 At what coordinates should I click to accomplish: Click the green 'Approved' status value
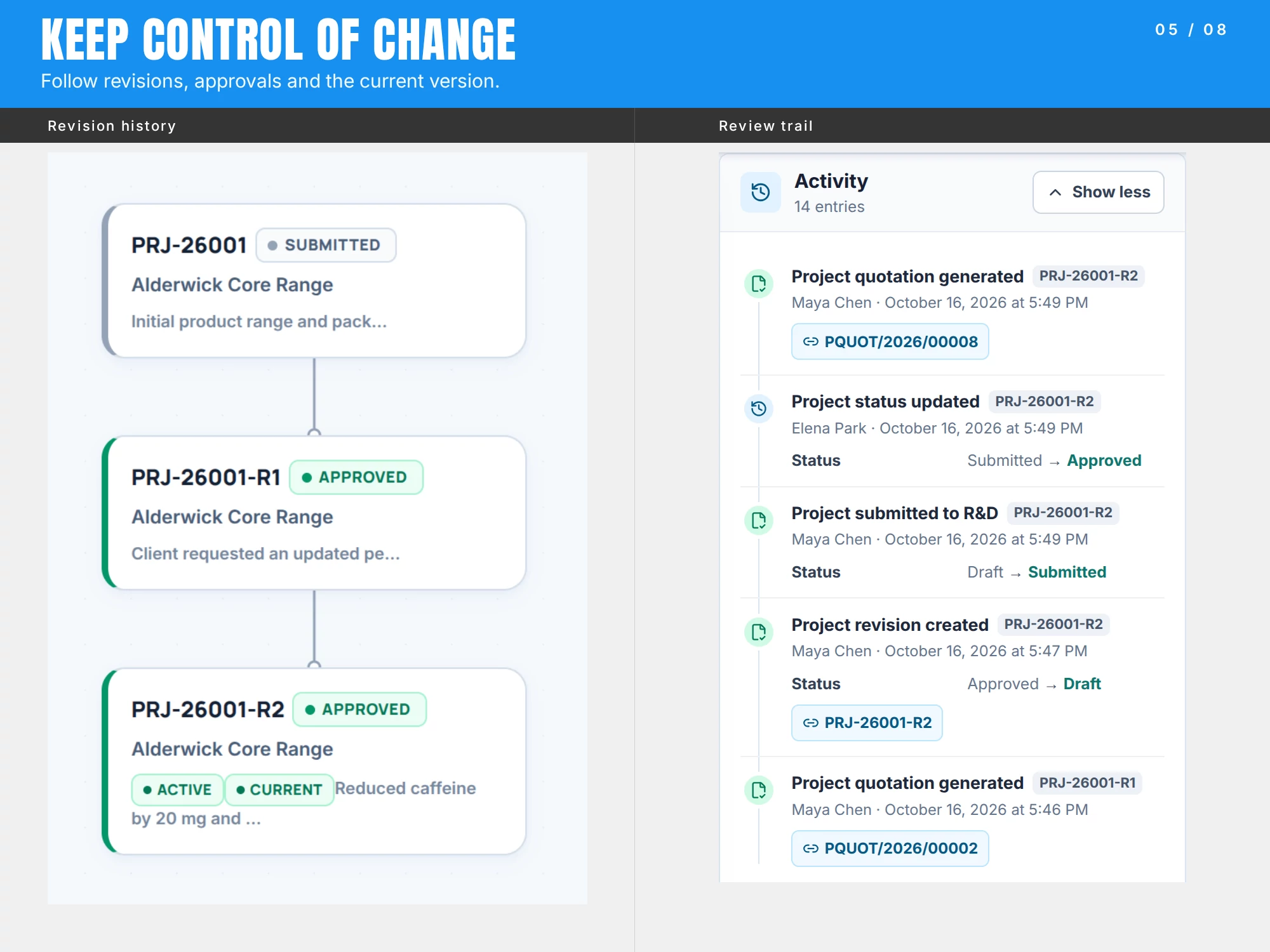[1104, 460]
